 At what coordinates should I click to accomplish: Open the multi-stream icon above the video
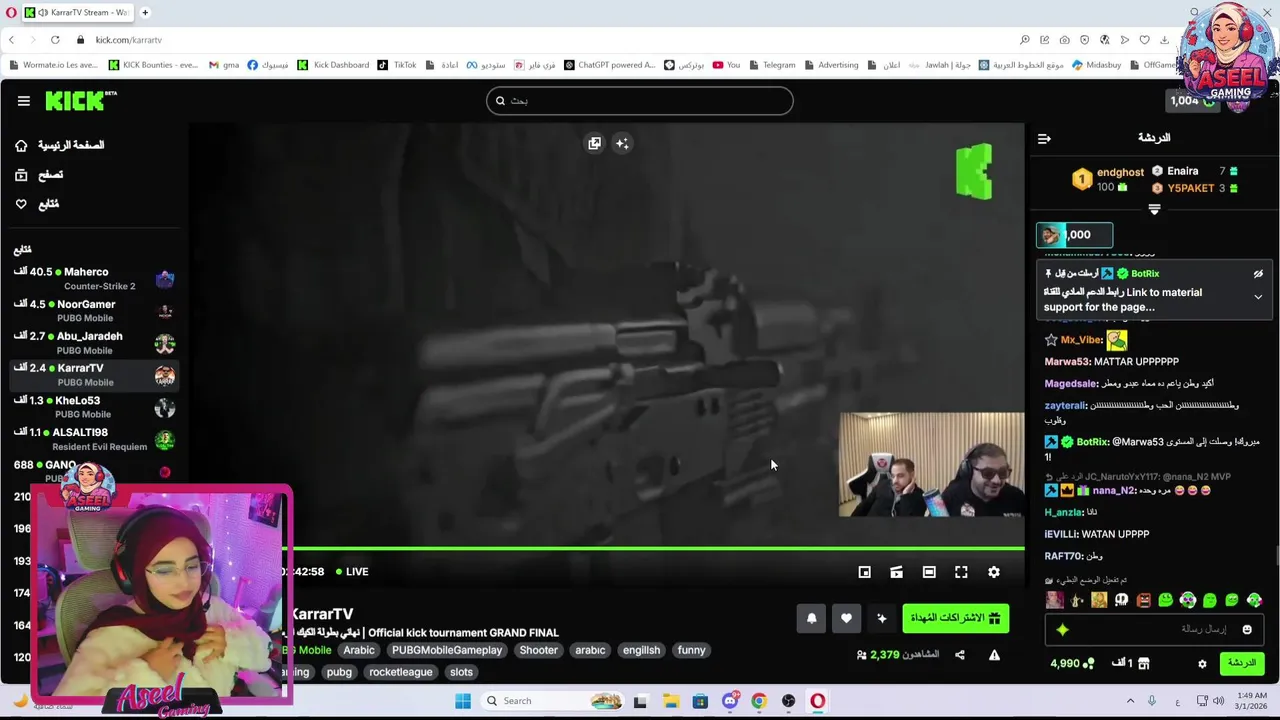pyautogui.click(x=595, y=143)
